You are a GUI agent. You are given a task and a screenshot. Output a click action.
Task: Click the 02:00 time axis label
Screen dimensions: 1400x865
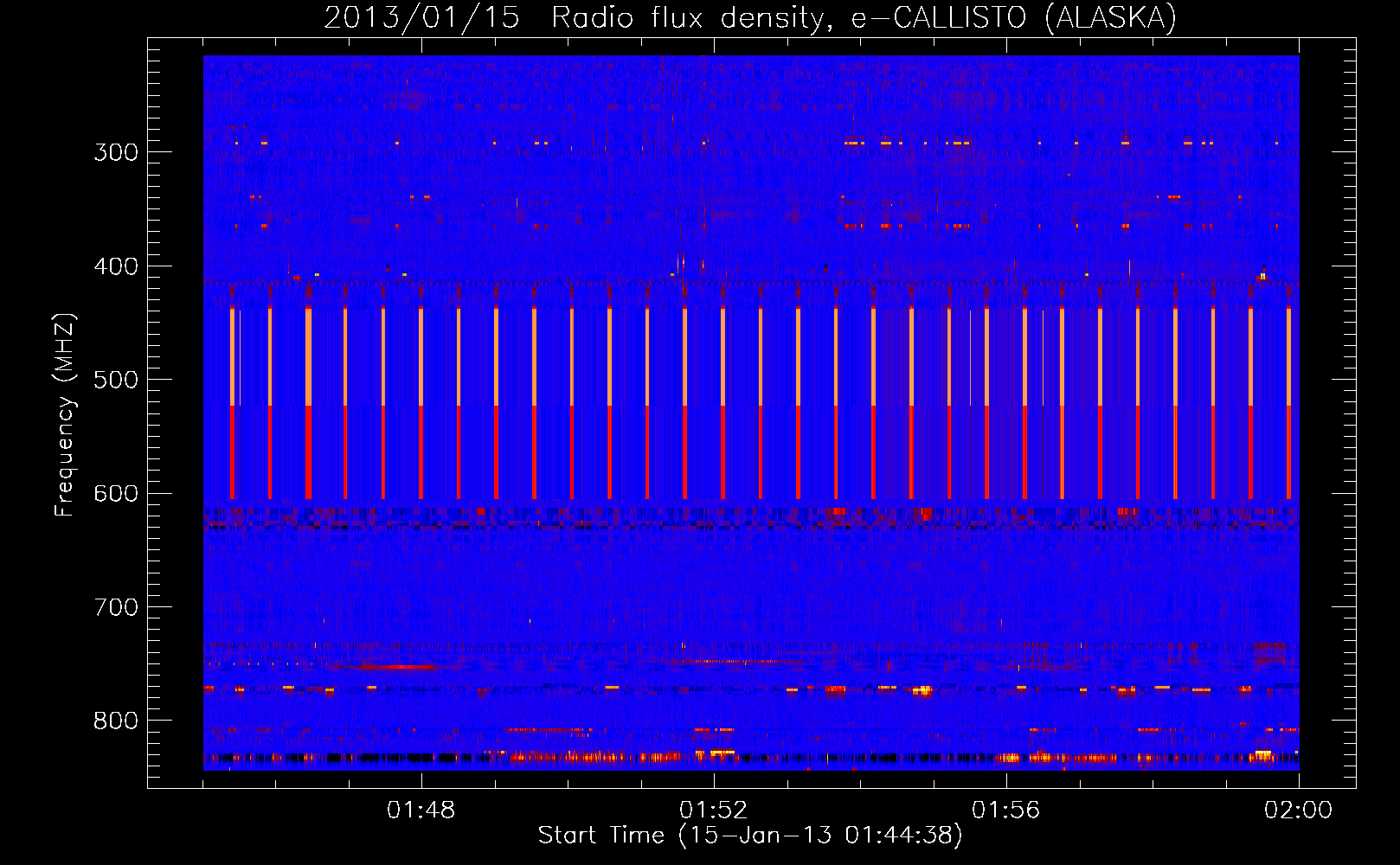click(x=1299, y=811)
